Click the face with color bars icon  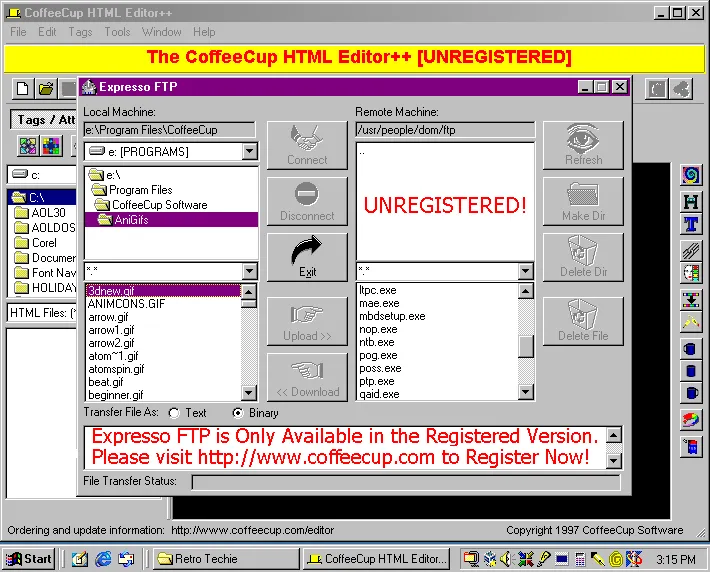pos(691,273)
